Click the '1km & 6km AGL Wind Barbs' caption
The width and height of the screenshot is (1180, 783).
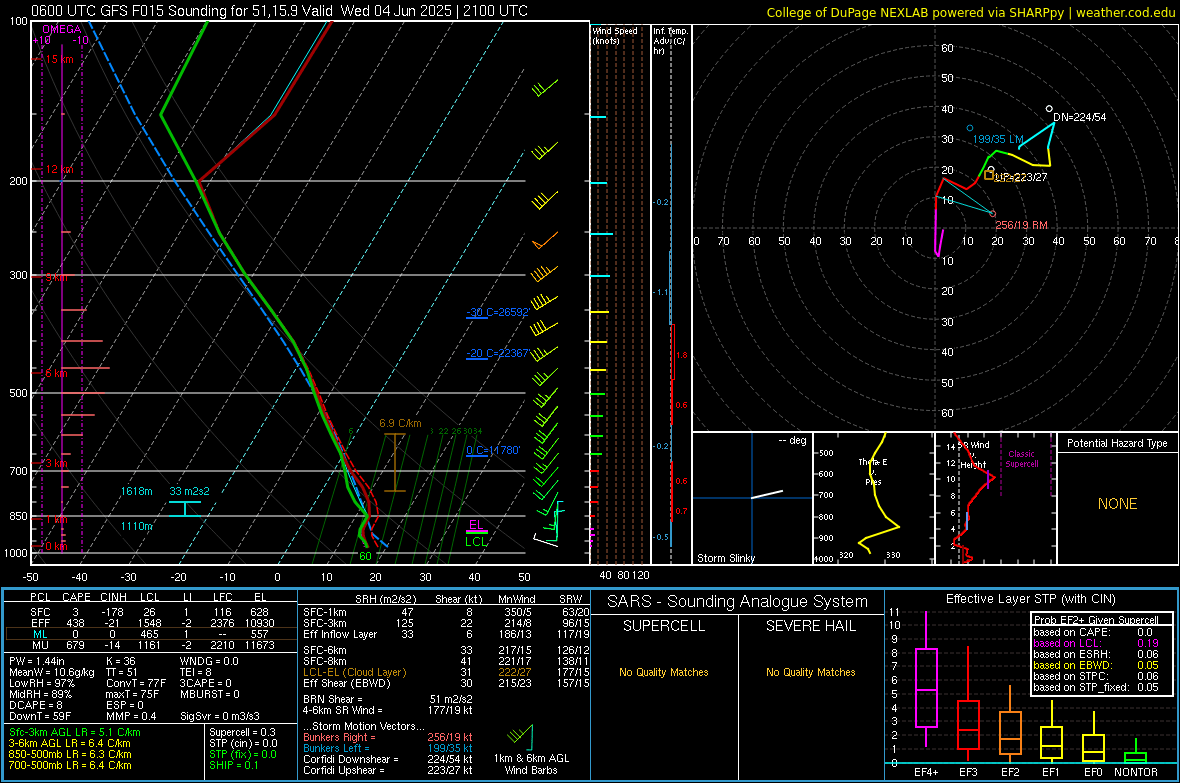(531, 764)
